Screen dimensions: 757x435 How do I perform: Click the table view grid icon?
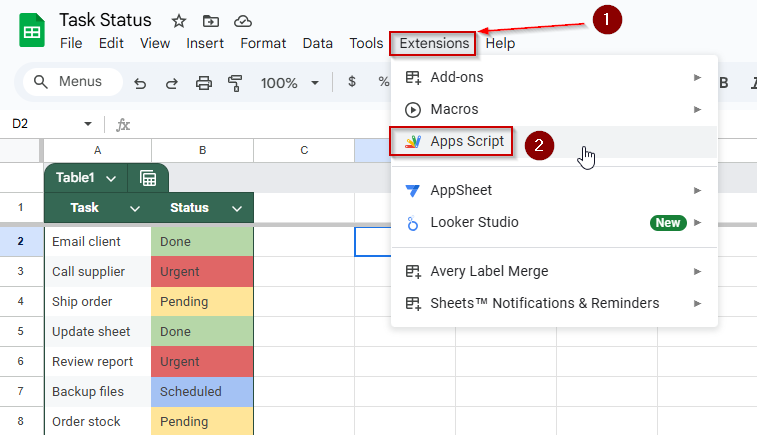[148, 178]
